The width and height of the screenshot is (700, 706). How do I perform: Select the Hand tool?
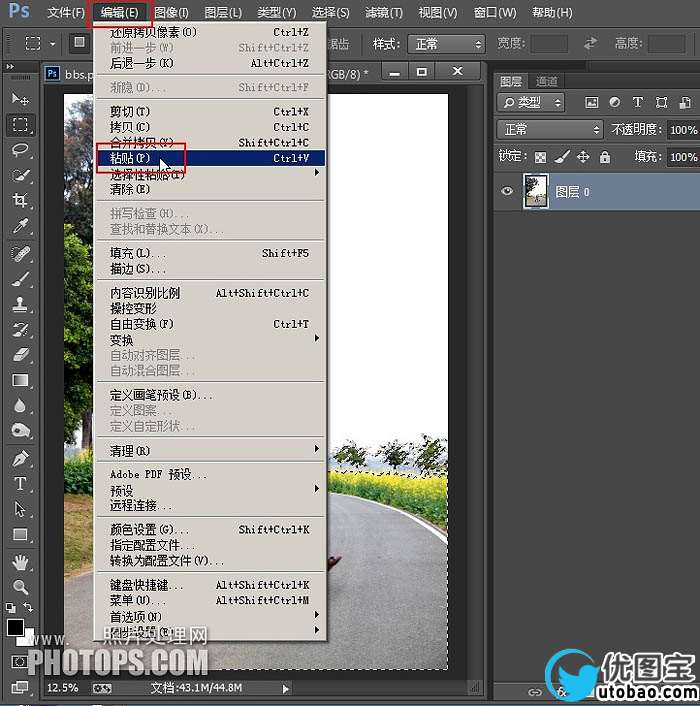(20, 562)
